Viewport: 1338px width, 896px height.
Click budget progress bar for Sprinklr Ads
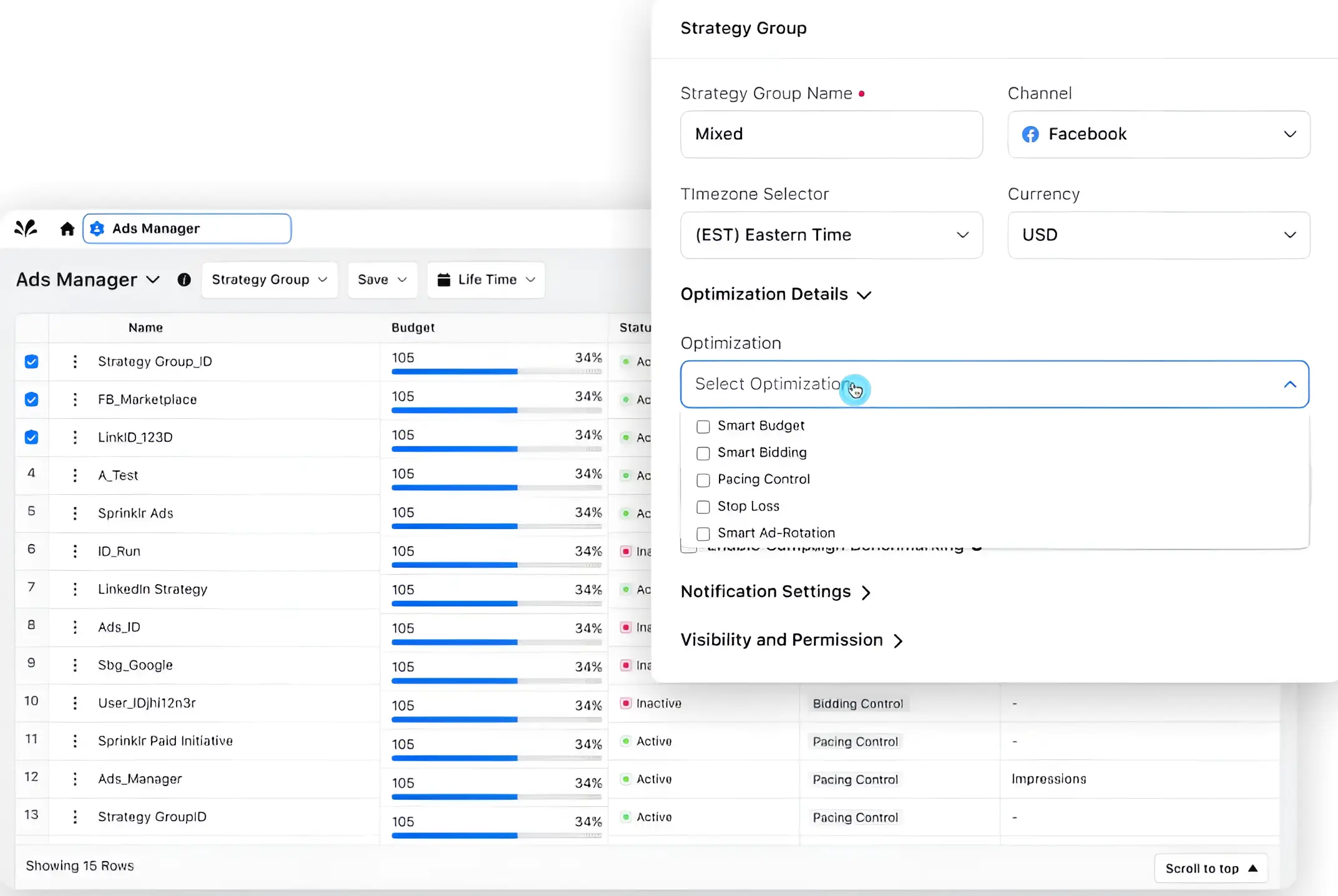point(497,526)
